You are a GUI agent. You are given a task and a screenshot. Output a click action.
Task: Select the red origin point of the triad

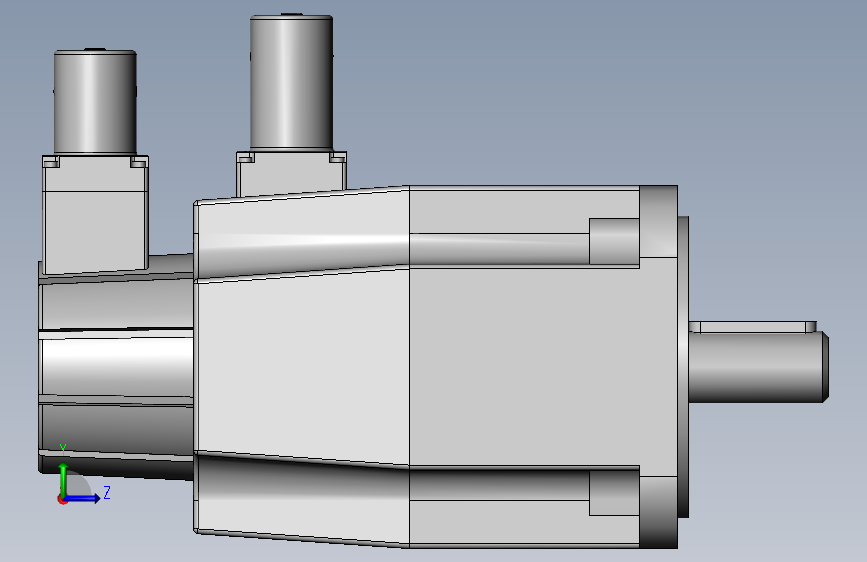[62, 499]
